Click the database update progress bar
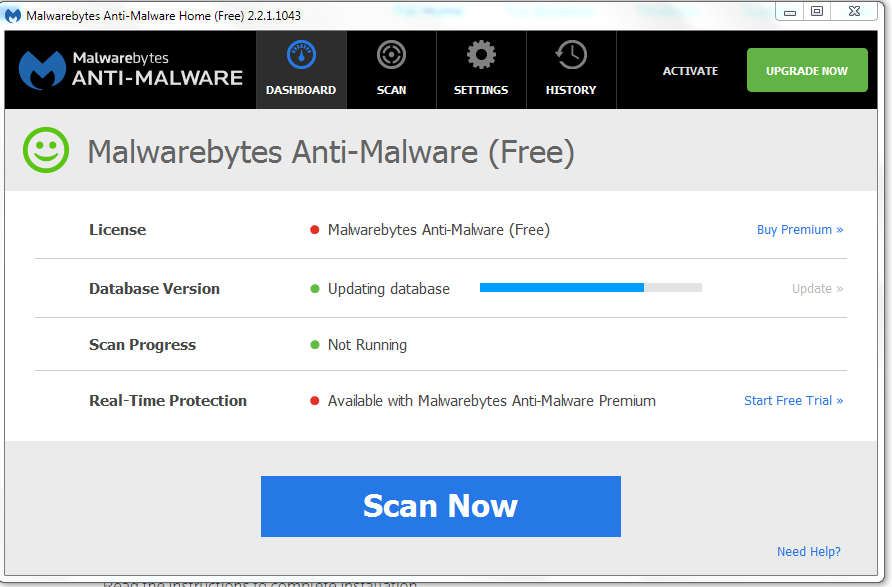 (x=591, y=288)
